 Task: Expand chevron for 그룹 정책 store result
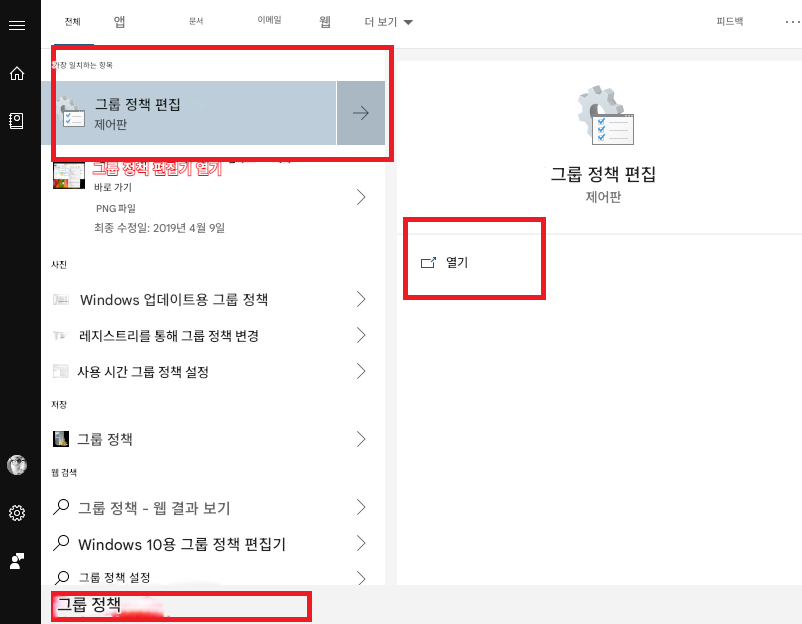point(361,439)
